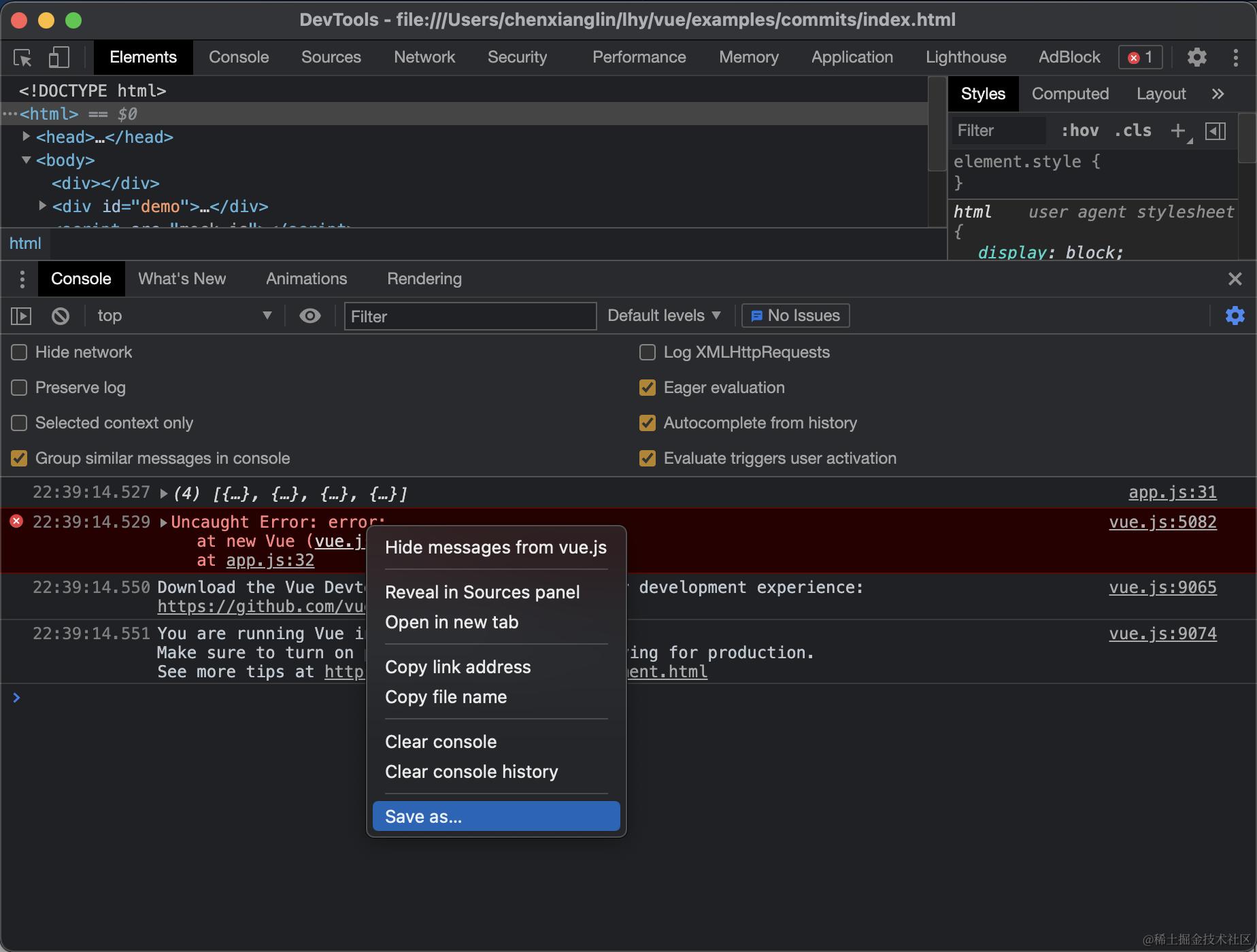Choose Clear console history

[497, 772]
